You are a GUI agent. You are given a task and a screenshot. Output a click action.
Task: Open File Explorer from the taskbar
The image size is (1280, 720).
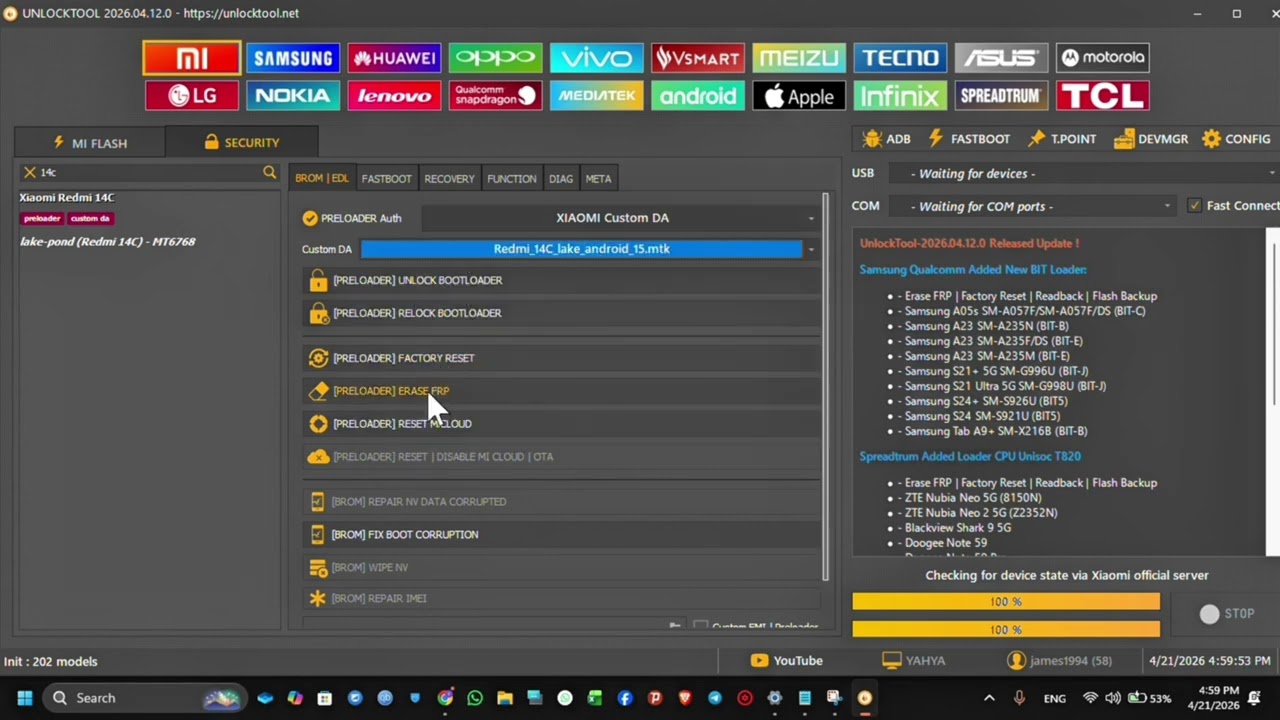point(505,698)
